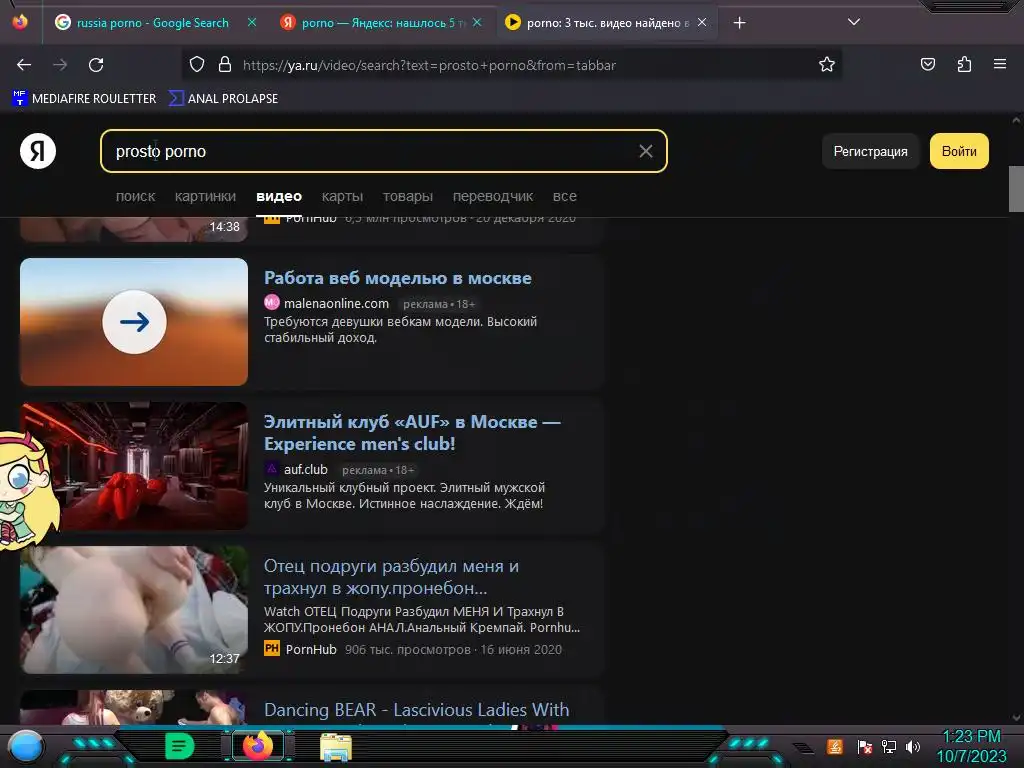Open the MEDIAFIRE ROULETTER bookmark
This screenshot has height=768, width=1024.
tap(84, 99)
